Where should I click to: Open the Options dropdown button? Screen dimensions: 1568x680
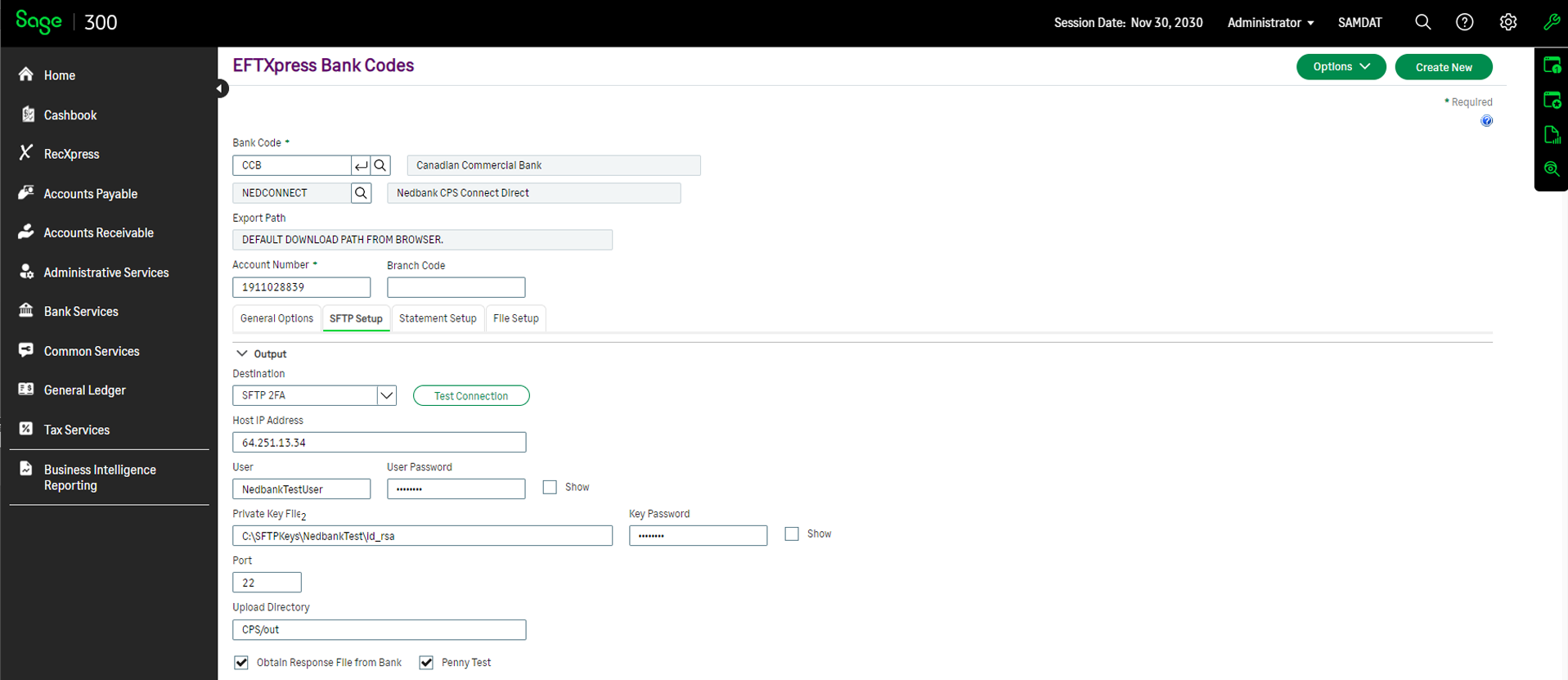(1341, 67)
